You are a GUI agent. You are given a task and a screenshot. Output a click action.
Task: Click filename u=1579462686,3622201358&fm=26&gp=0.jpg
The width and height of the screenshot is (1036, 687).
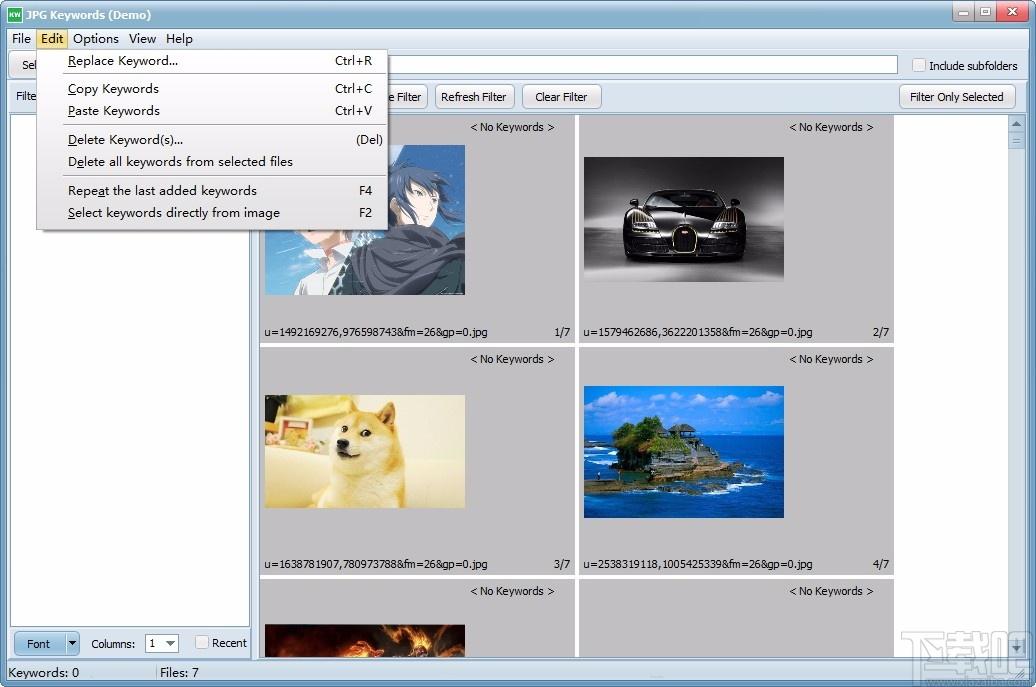tap(698, 332)
